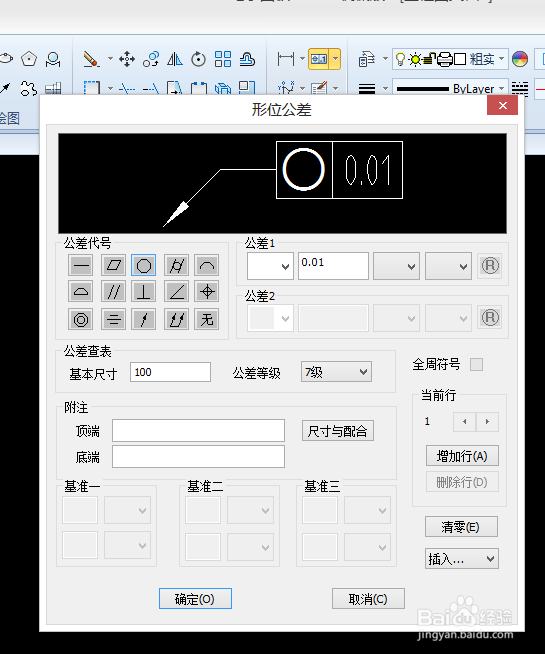The height and width of the screenshot is (654, 545).
Task: Expand the 插入... dropdown
Action: (462, 558)
